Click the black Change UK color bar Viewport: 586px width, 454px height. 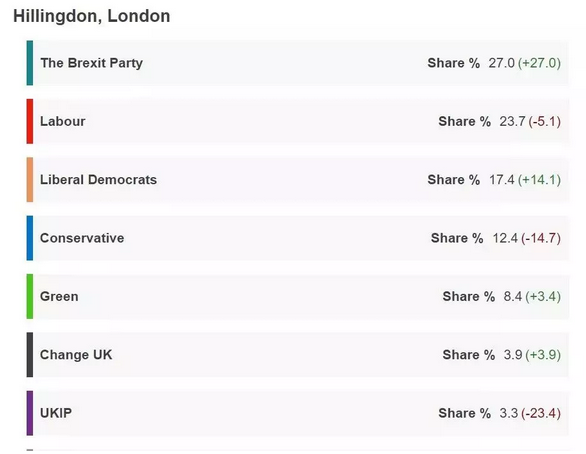click(x=30, y=354)
